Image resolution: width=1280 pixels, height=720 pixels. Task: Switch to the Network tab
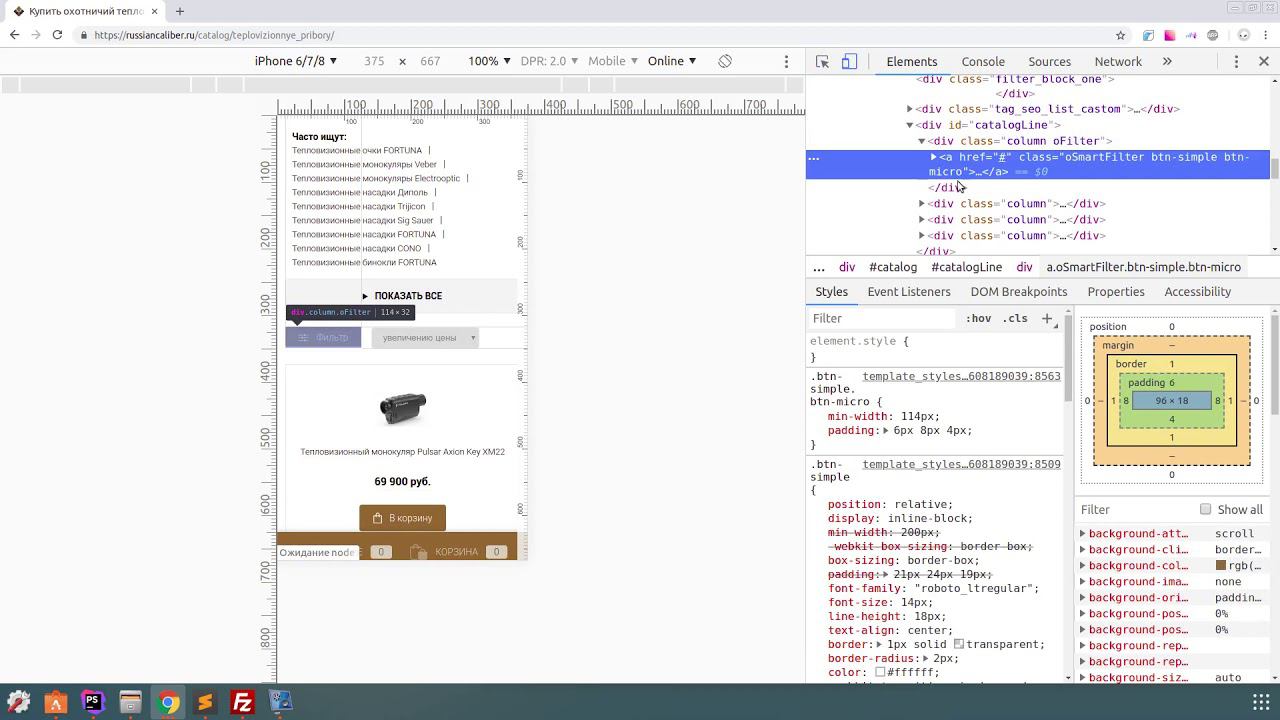[x=1118, y=61]
